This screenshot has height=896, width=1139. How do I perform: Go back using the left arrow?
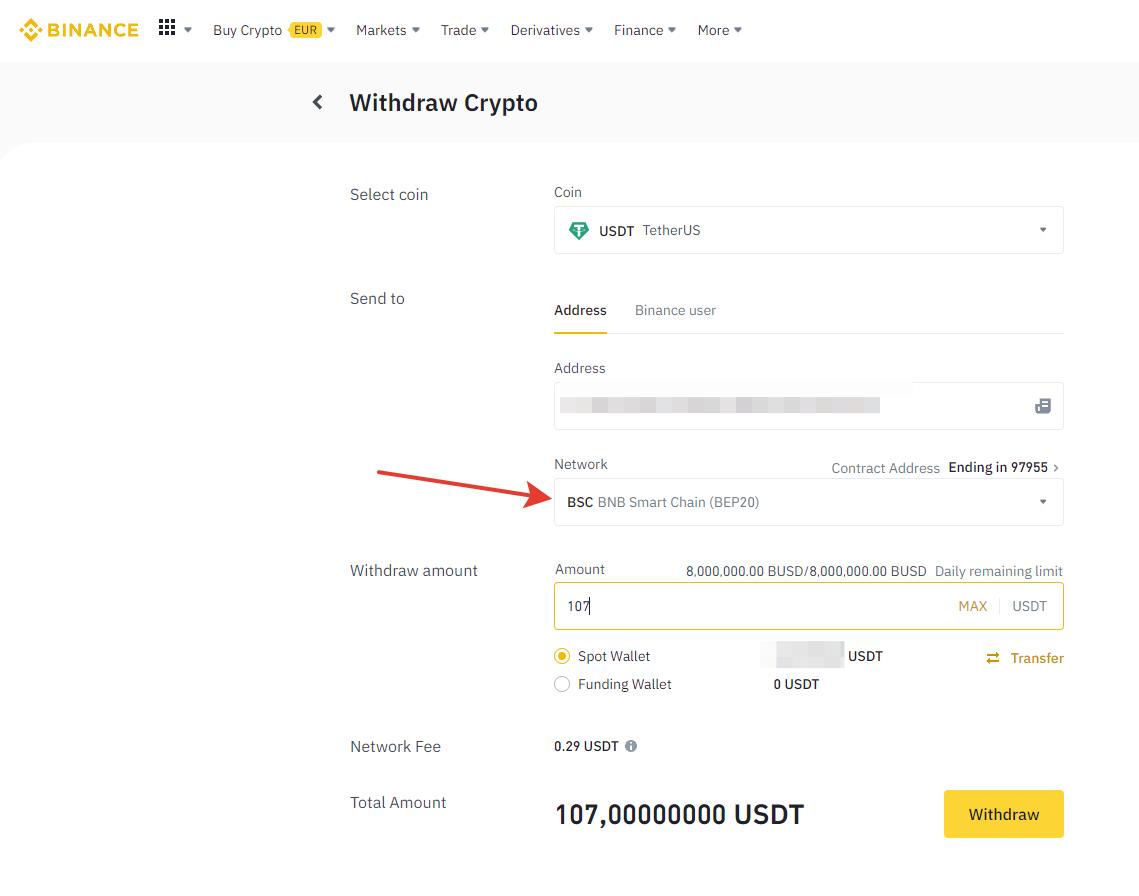[318, 102]
